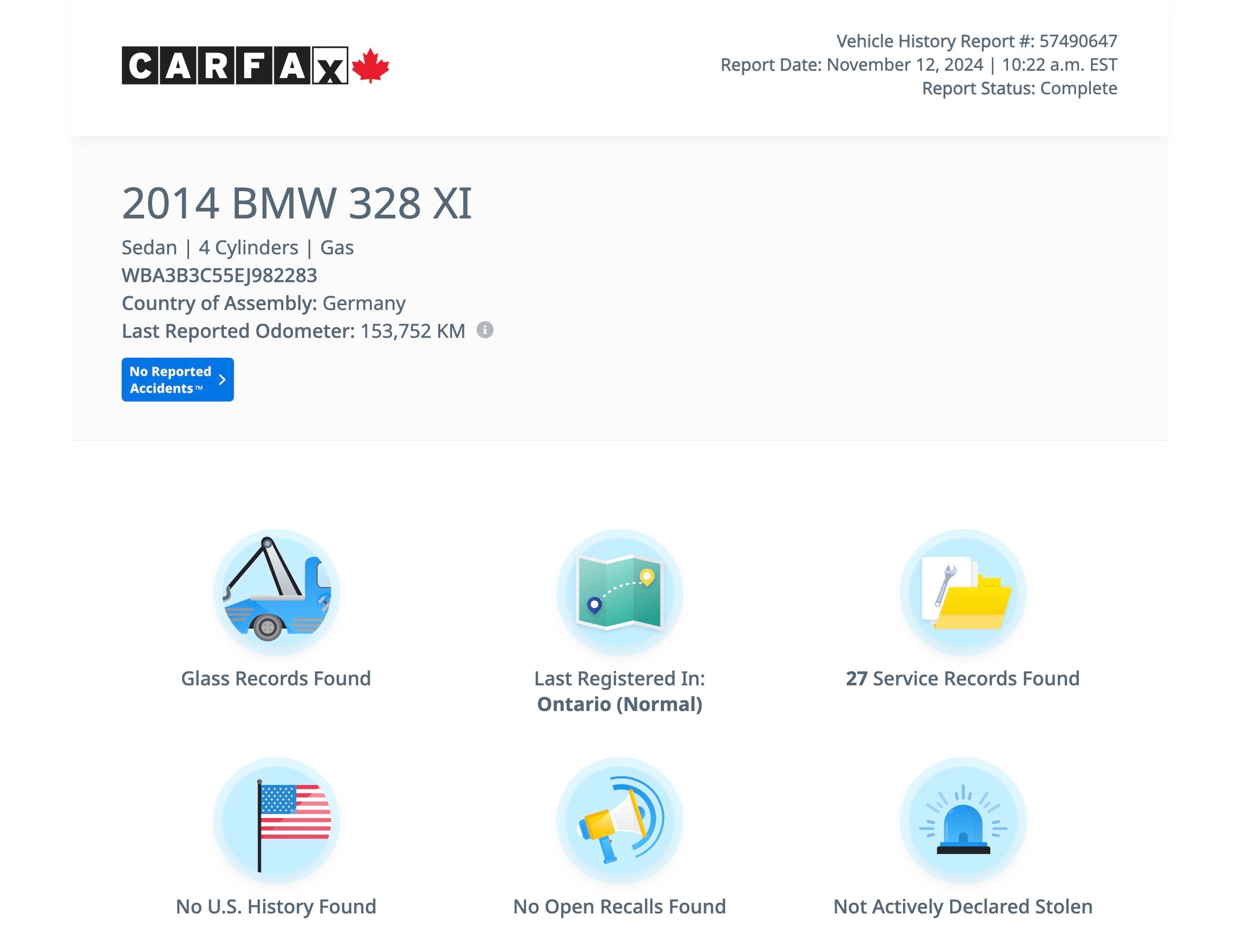This screenshot has width=1249, height=952.
Task: Click the blue siren stolen icon
Action: [963, 820]
